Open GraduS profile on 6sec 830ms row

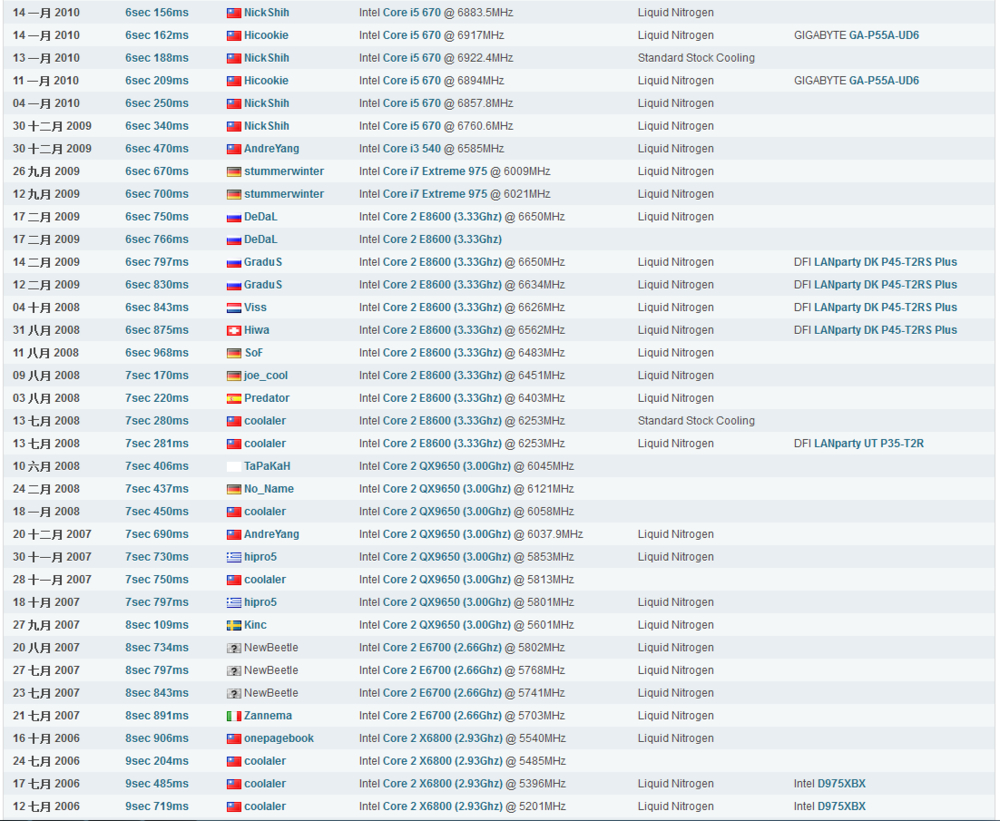[x=263, y=285]
